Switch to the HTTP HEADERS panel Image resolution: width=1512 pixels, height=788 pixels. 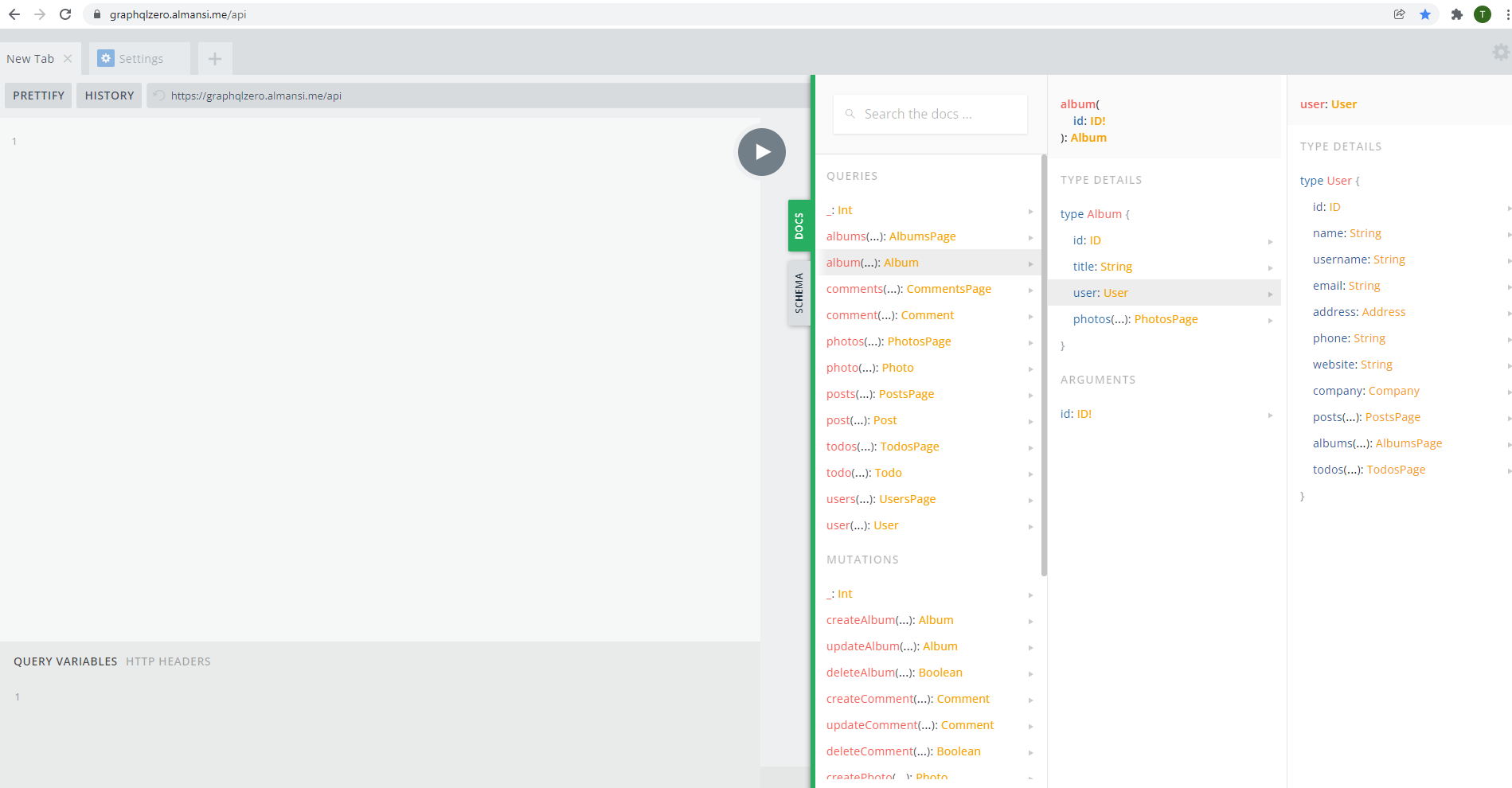point(168,661)
